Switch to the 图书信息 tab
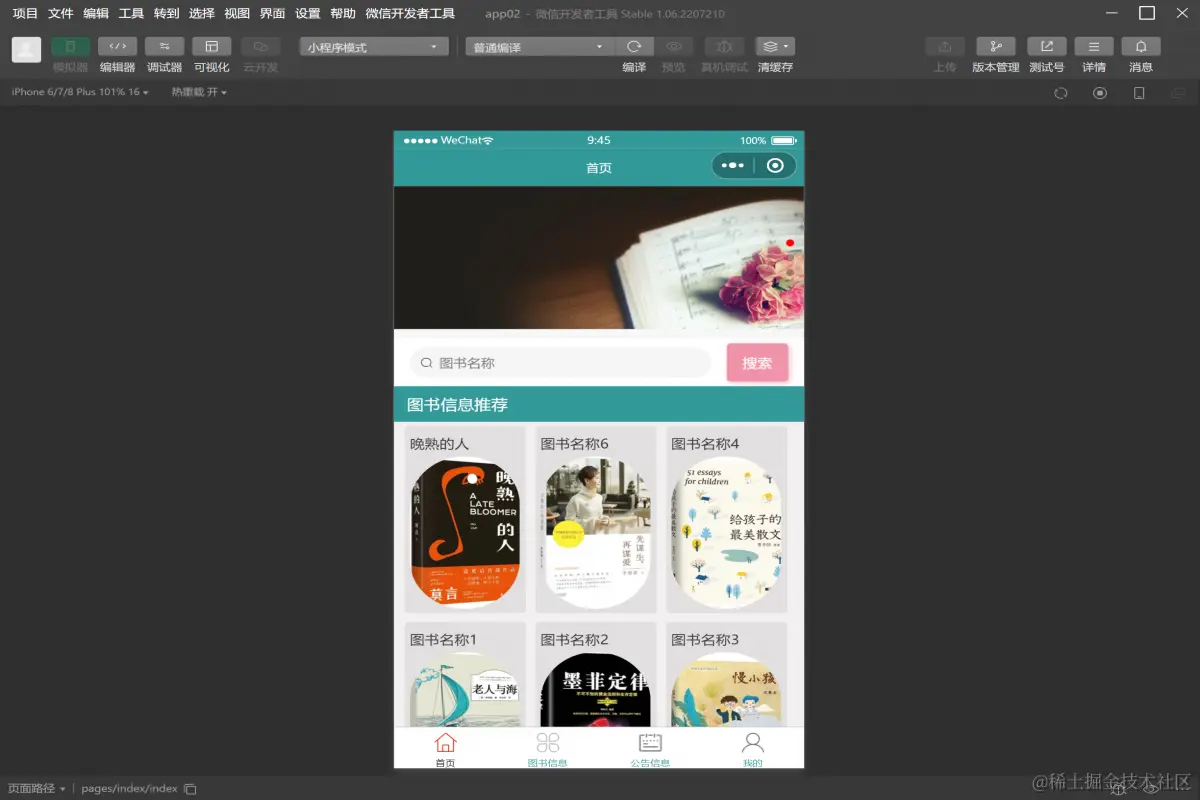The image size is (1200, 800). [548, 749]
